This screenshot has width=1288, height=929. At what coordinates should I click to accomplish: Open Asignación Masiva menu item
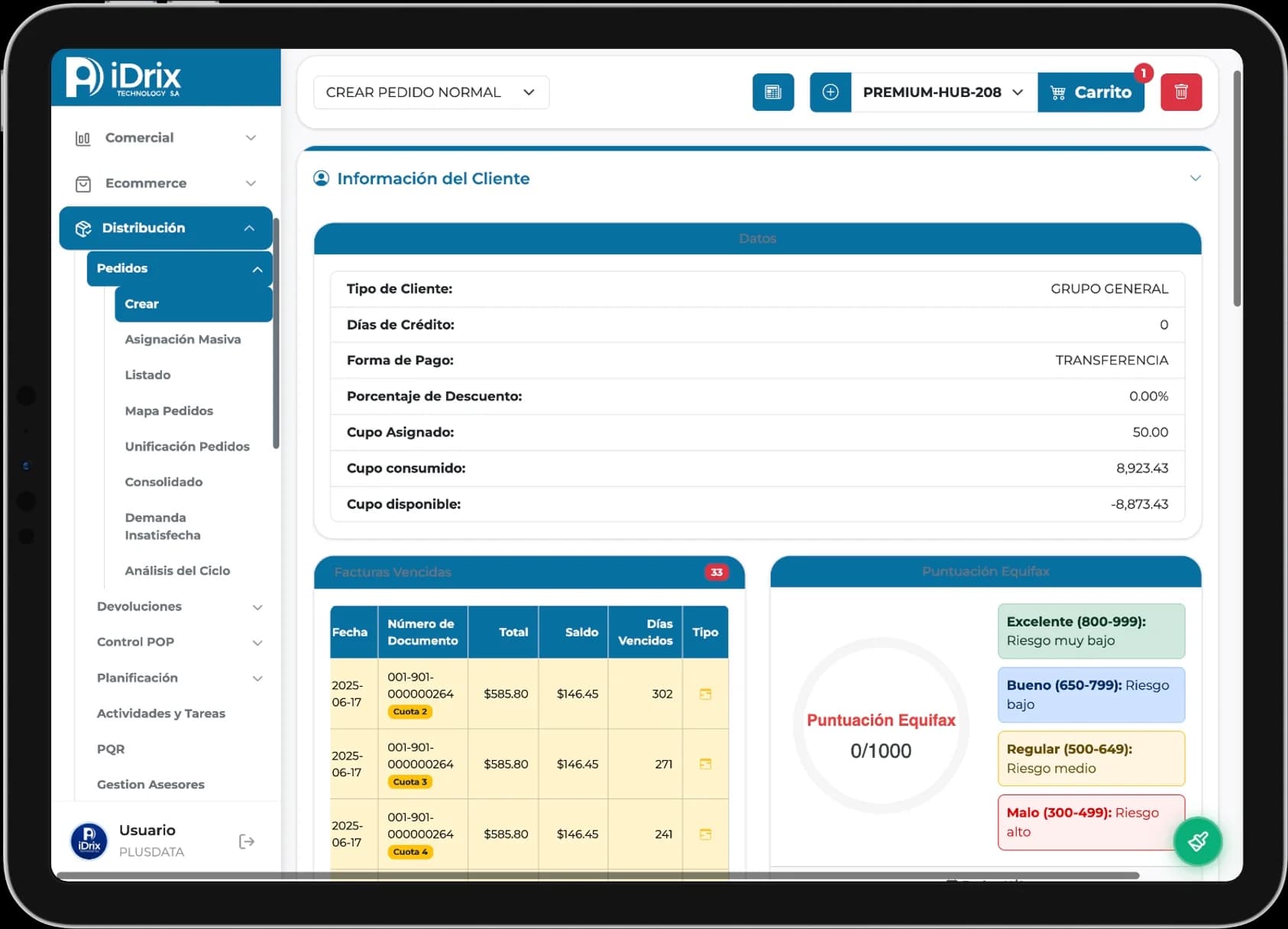coord(183,339)
